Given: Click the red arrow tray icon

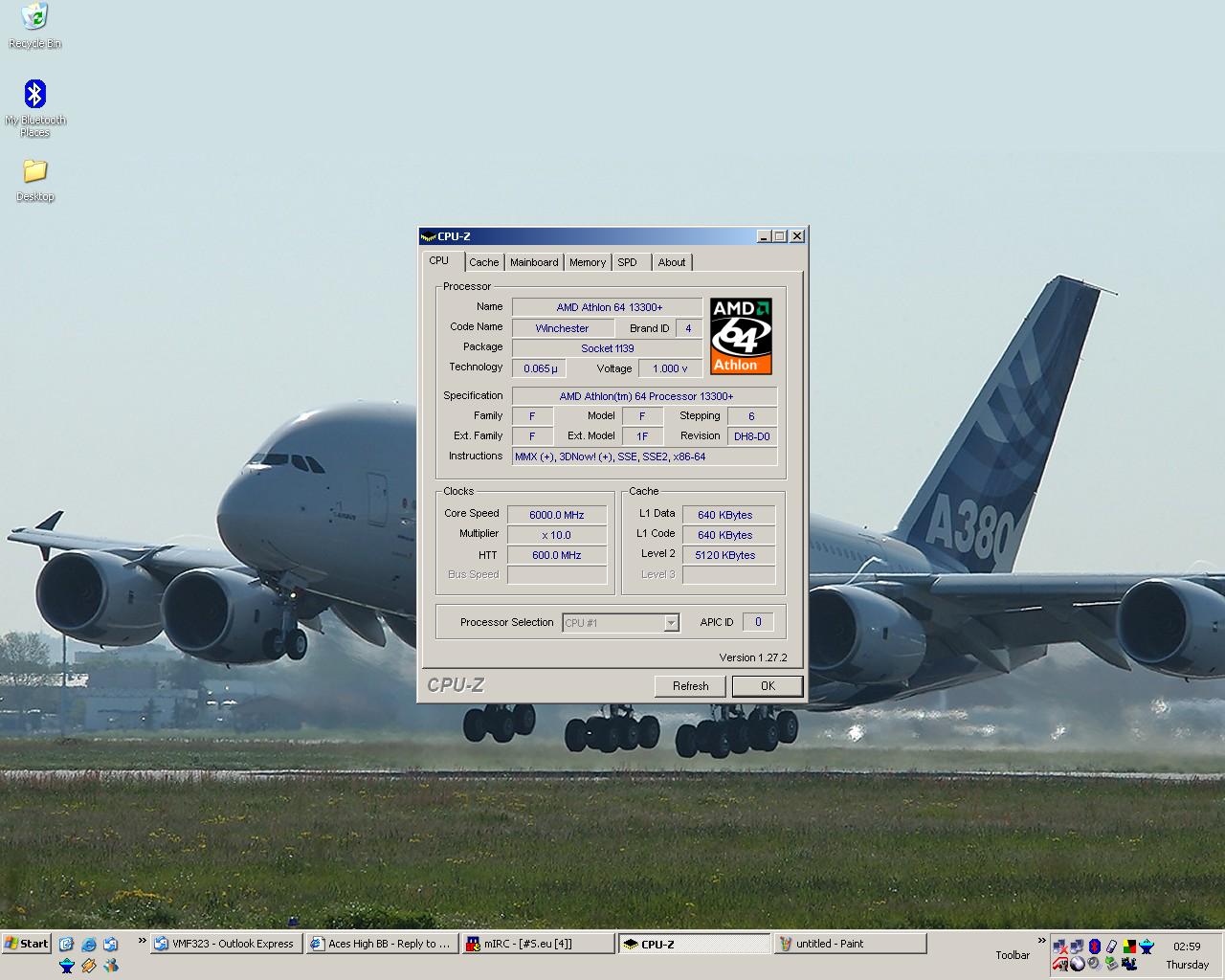Looking at the screenshot, I should tap(1060, 964).
